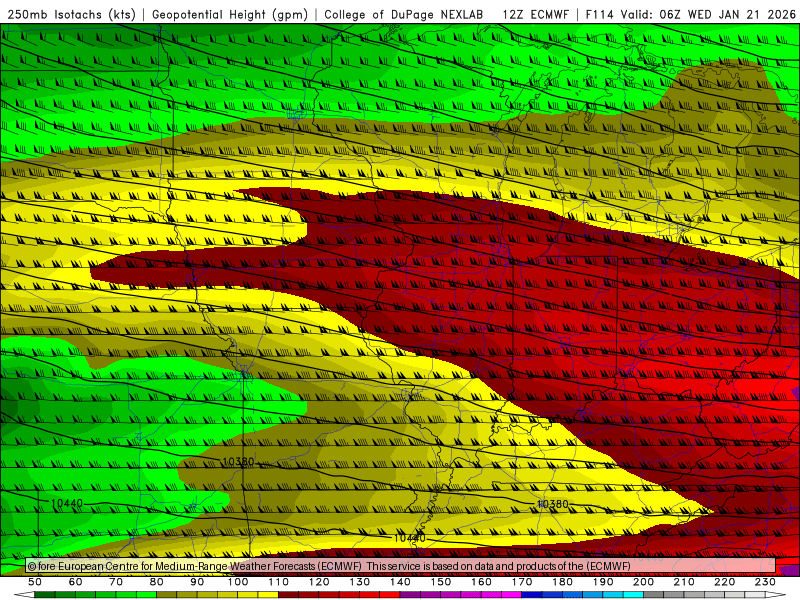Click the "12Z ECMWF" model run label

535,15
